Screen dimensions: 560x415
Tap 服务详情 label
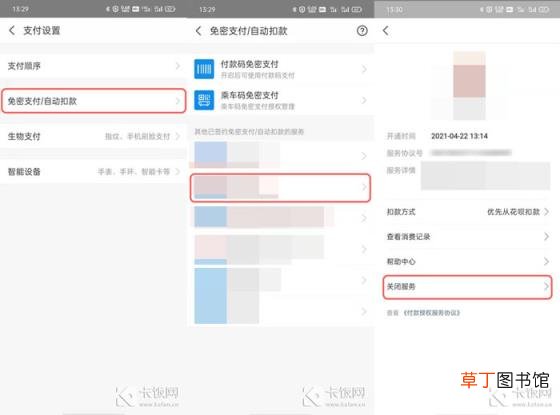401,170
